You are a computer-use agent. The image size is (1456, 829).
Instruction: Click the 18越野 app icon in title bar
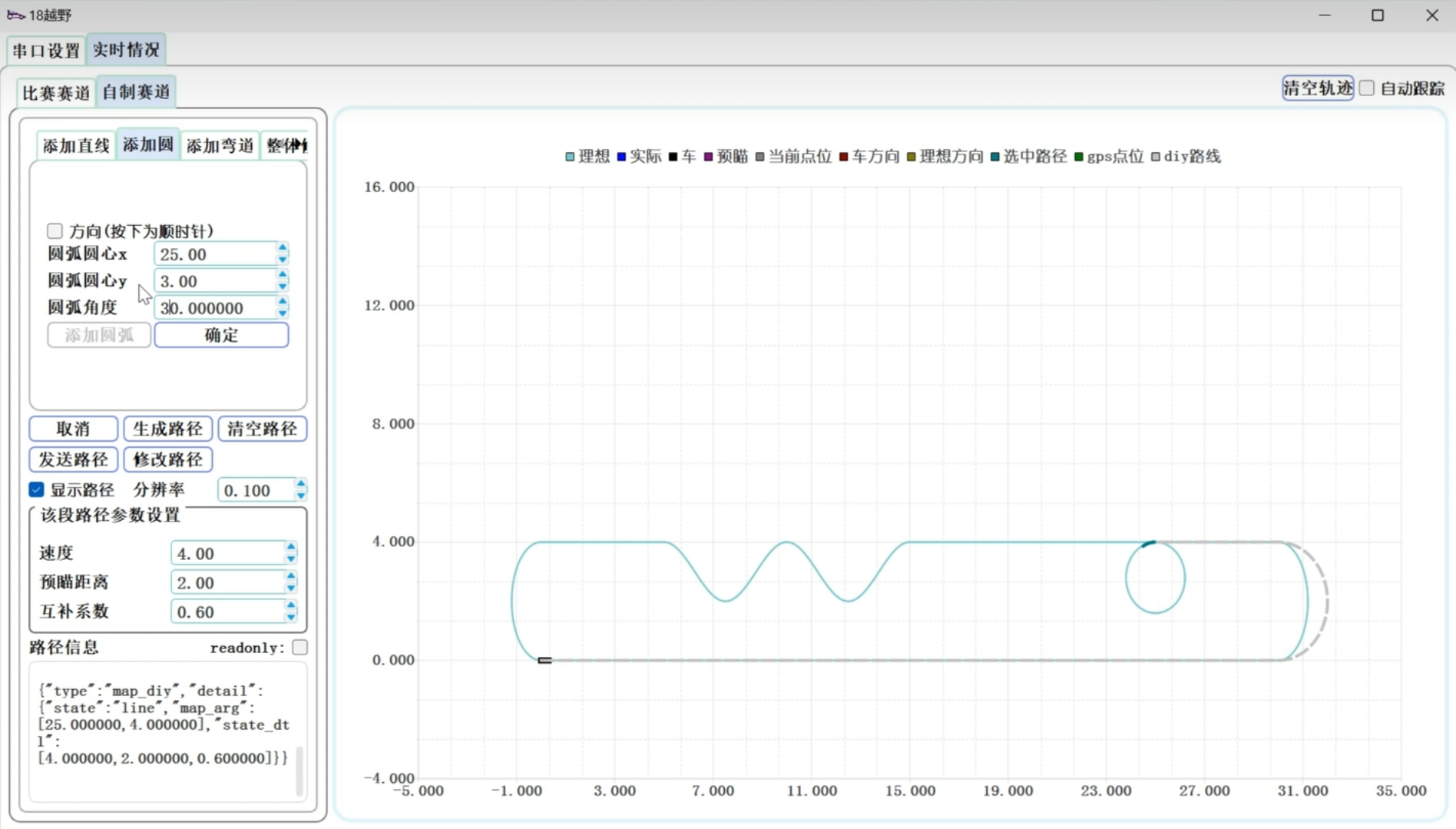[x=15, y=15]
